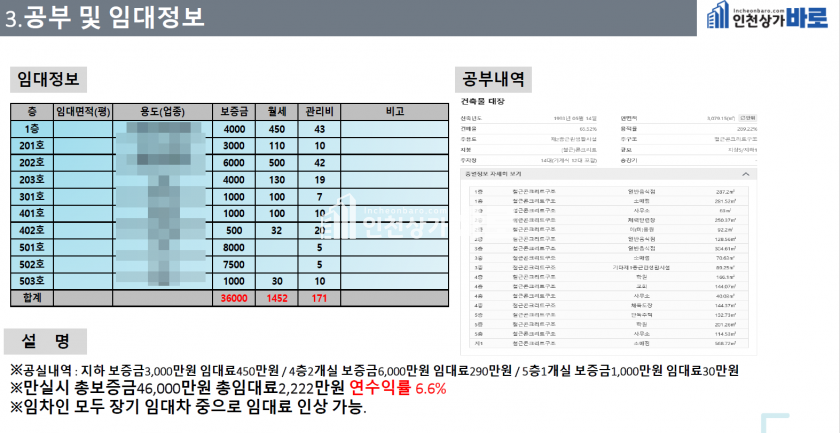The width and height of the screenshot is (840, 433).
Task: Click the 설명 heading box
Action: 47,340
